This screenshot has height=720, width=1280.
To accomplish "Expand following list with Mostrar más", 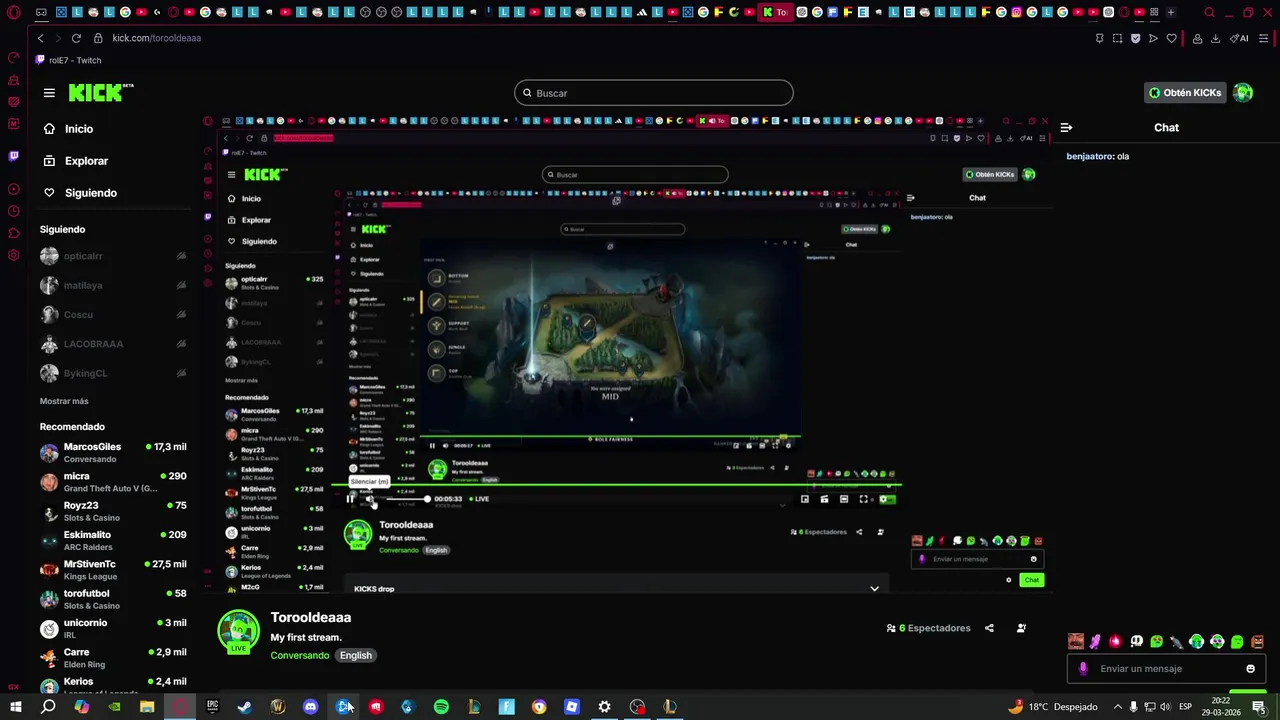I will pos(64,401).
